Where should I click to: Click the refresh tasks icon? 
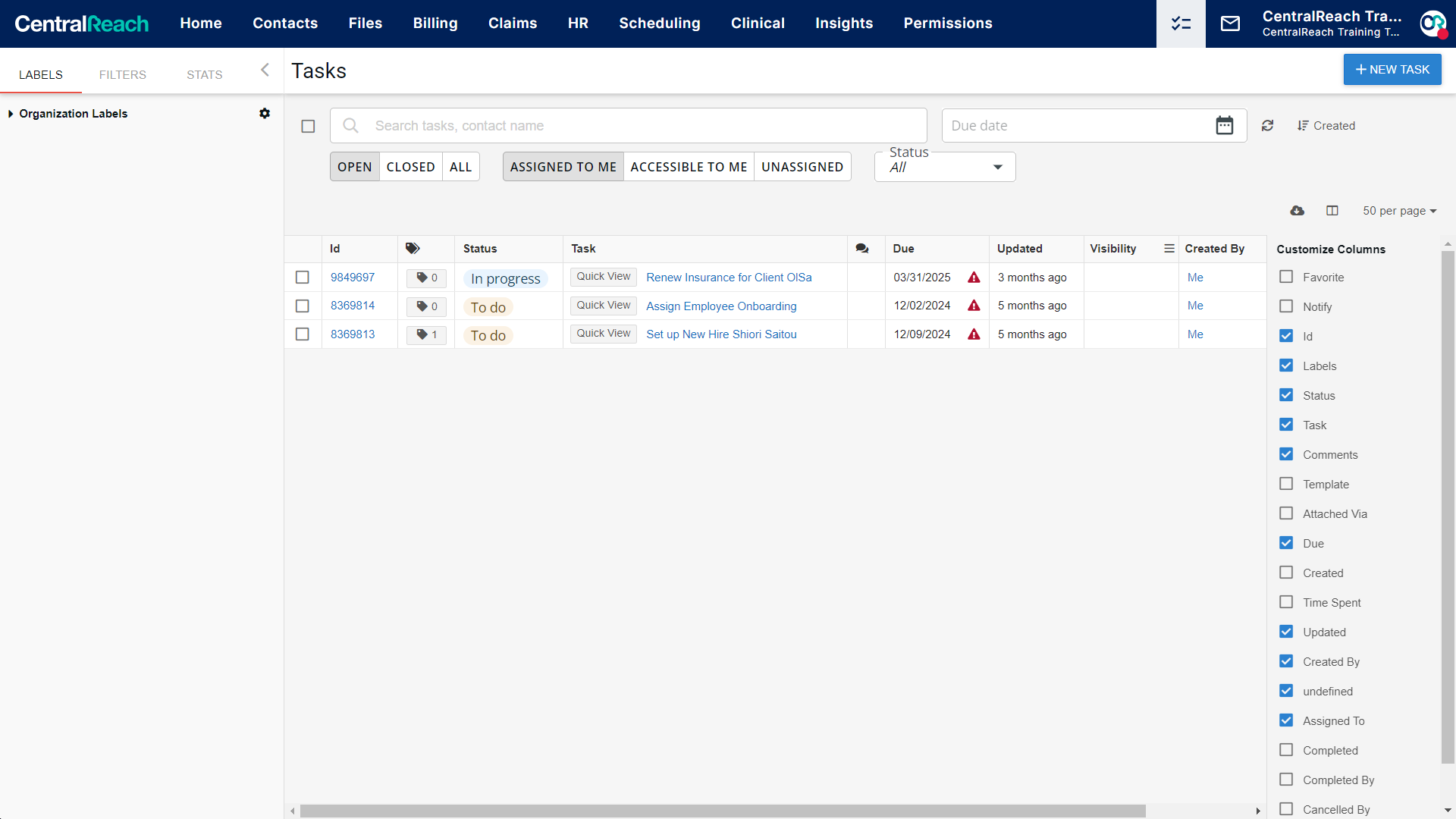pyautogui.click(x=1267, y=126)
